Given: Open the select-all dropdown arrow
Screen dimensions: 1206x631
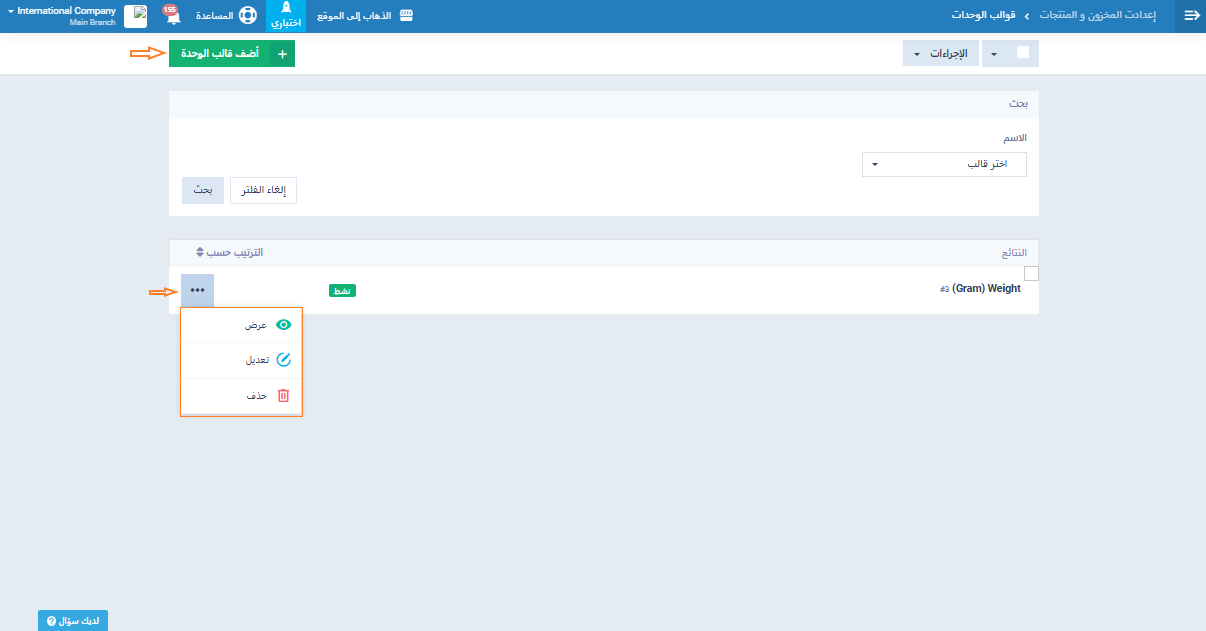Looking at the screenshot, I should [x=994, y=54].
